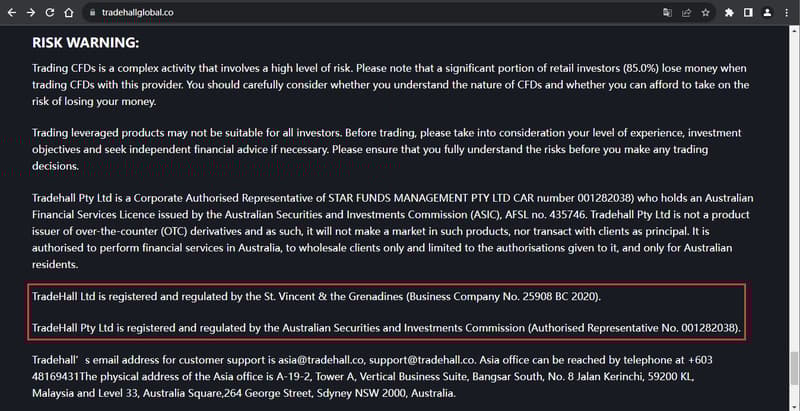This screenshot has height=411, width=800.
Task: Toggle the browser side panel
Action: click(x=748, y=13)
